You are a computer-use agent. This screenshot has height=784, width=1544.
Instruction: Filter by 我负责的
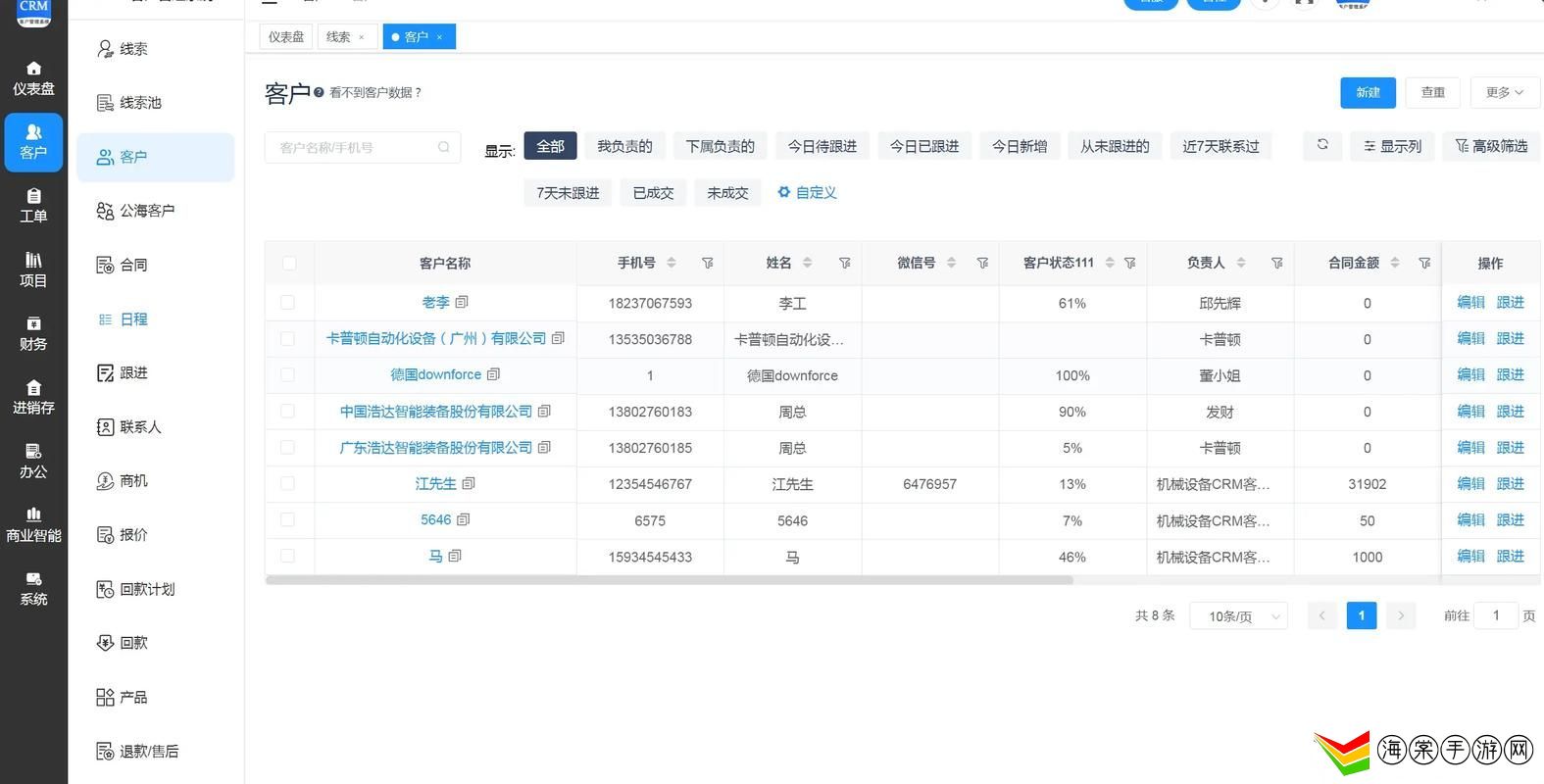pos(624,146)
